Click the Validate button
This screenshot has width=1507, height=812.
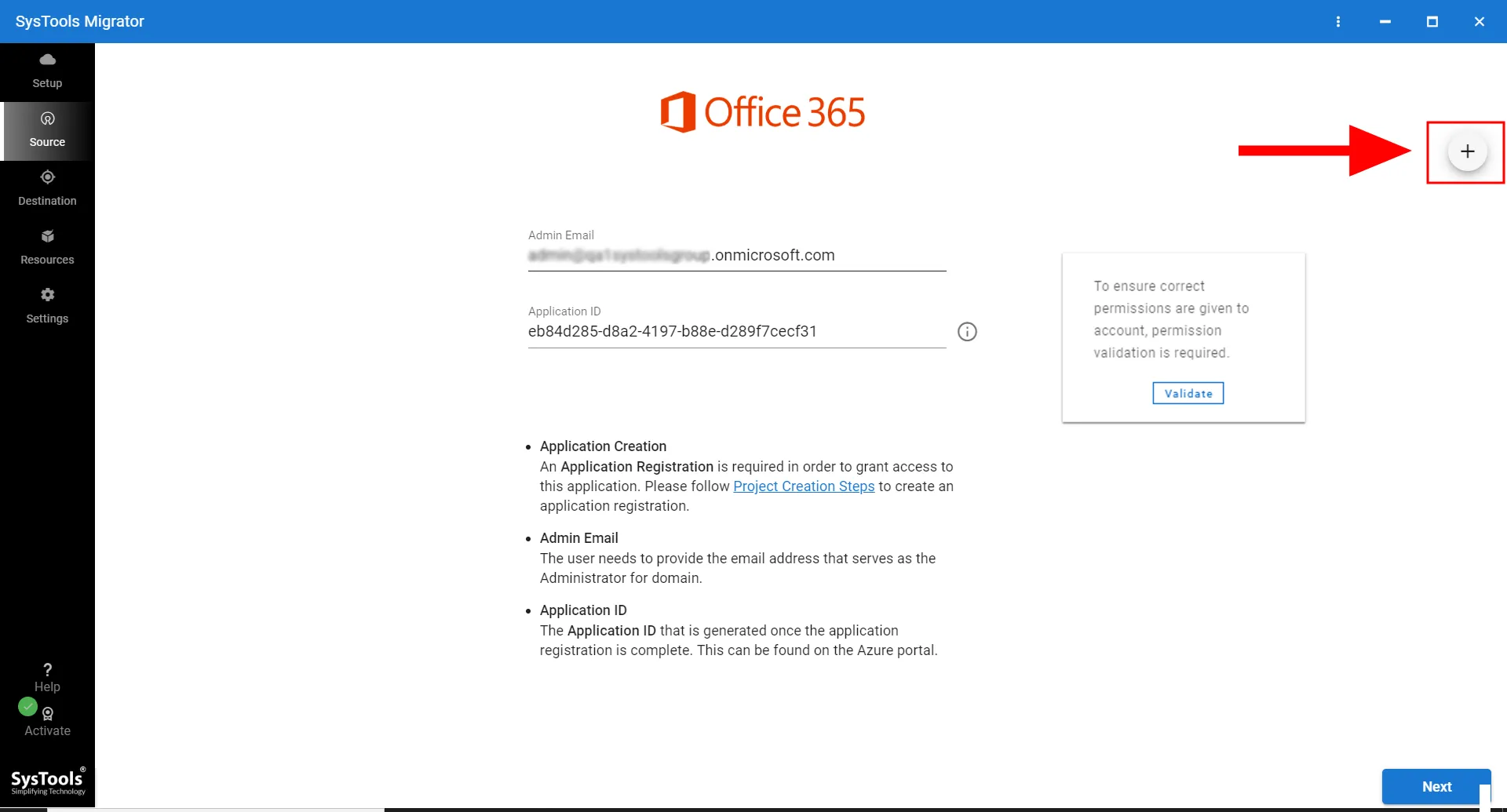[1188, 393]
